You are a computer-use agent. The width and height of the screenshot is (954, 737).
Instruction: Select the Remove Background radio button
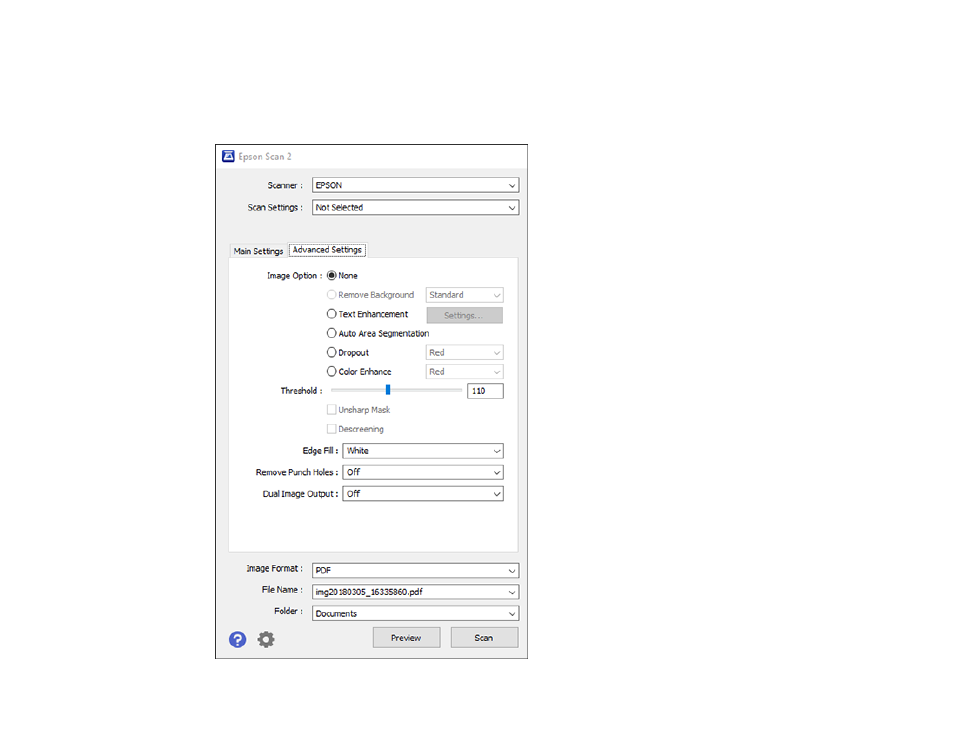click(x=332, y=295)
